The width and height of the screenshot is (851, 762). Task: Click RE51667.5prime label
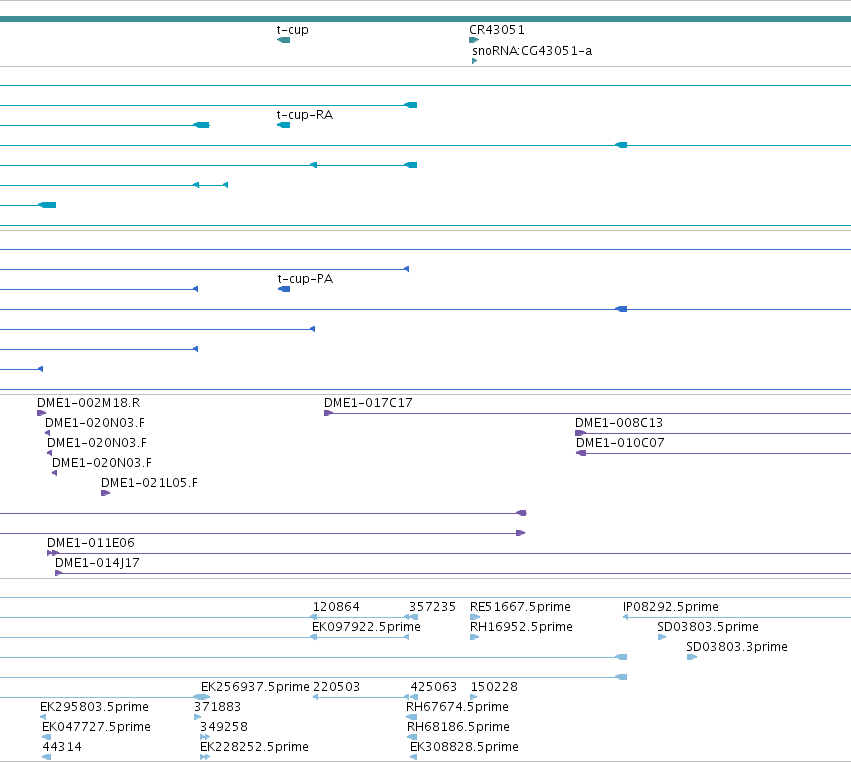pos(520,607)
